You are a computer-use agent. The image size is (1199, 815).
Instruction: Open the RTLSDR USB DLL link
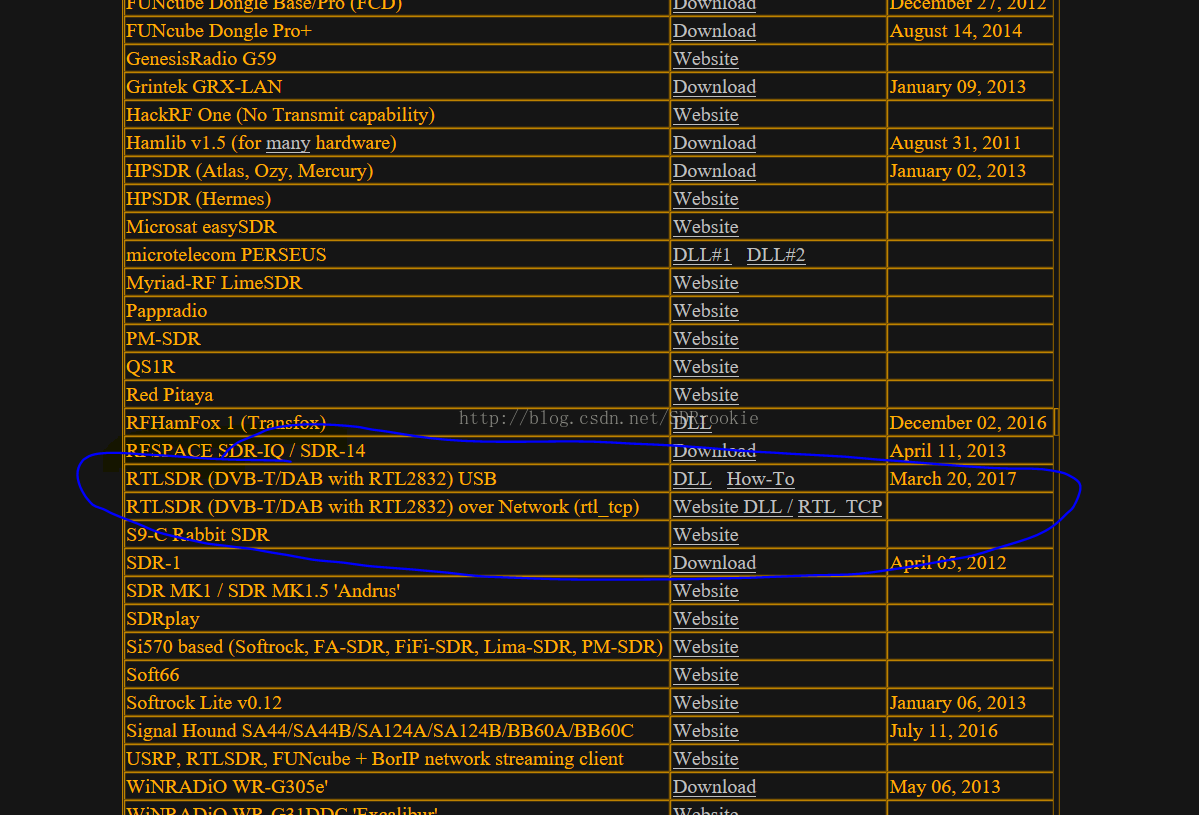pos(692,479)
